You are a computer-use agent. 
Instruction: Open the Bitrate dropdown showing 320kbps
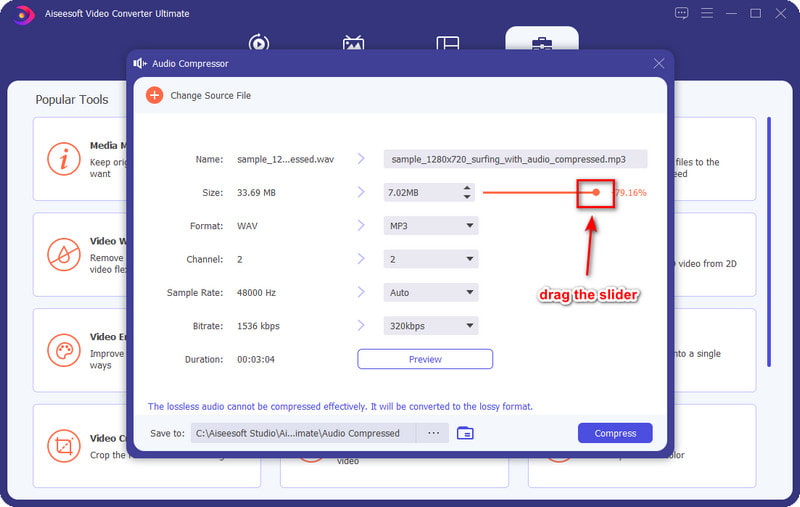(431, 326)
